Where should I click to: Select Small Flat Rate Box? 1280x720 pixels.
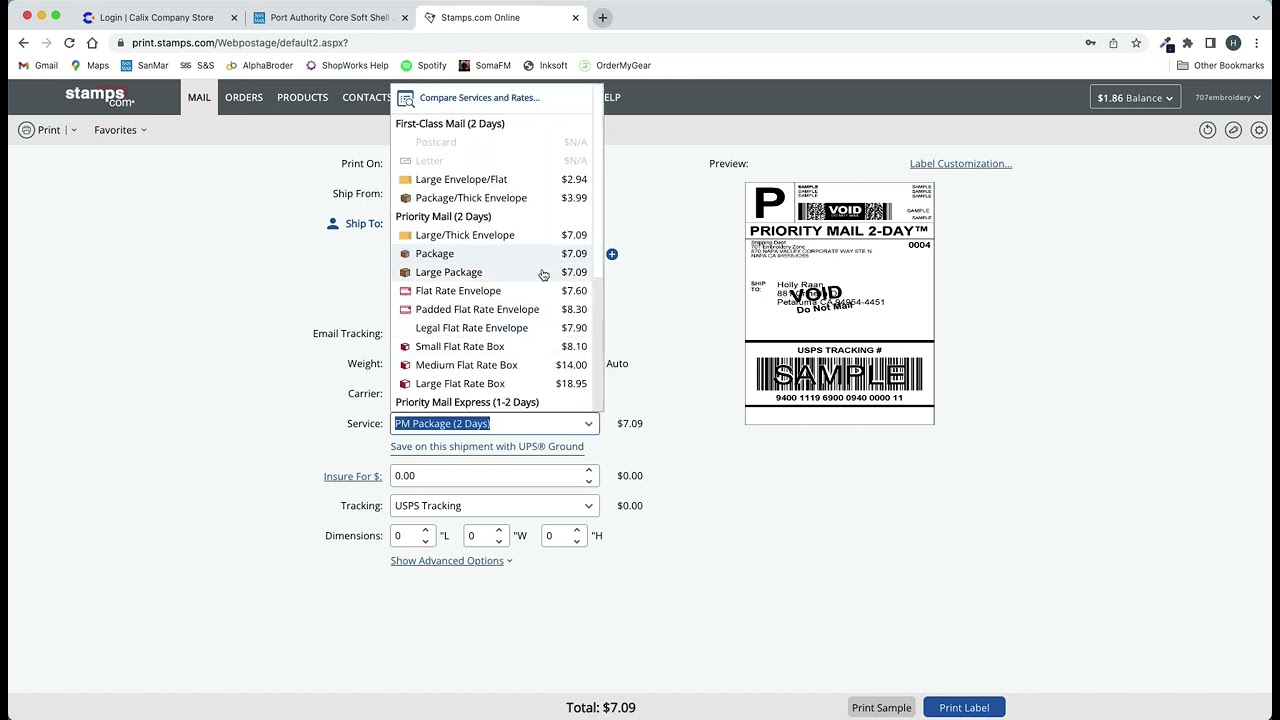493,347
